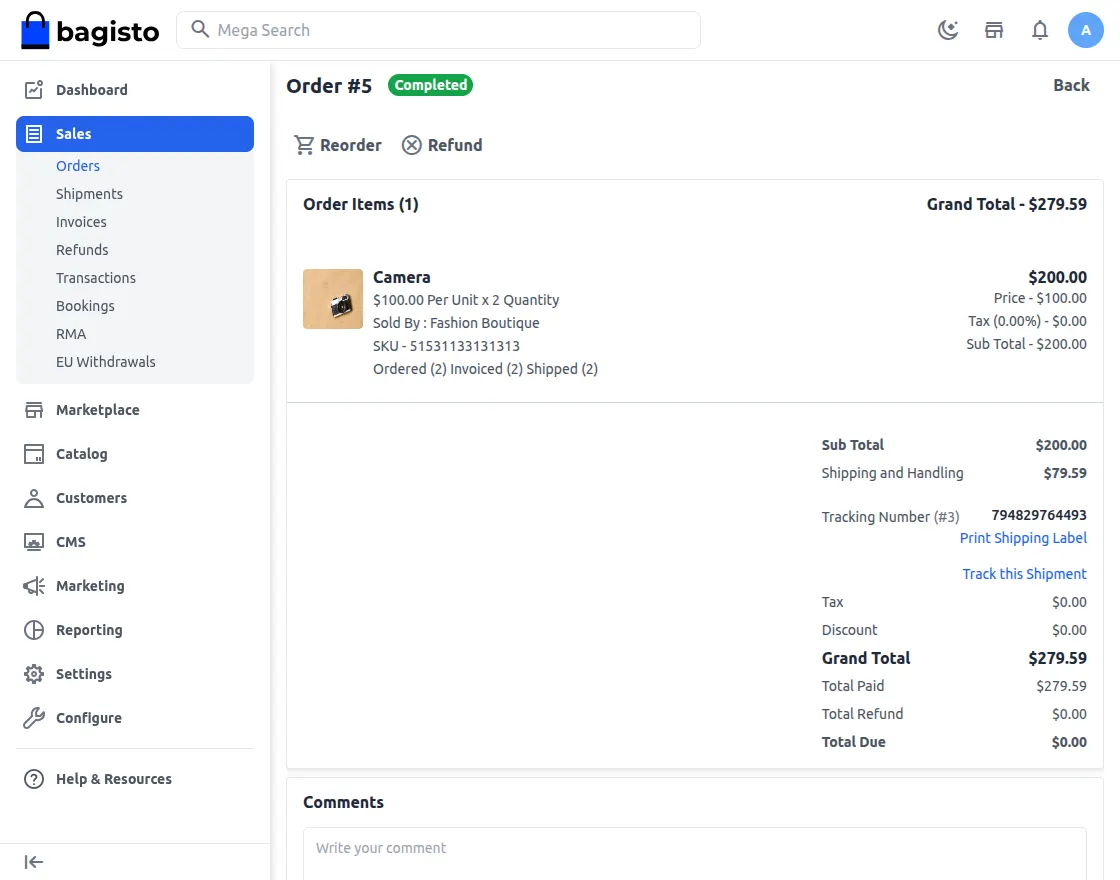
Task: Click Order Items (1) heading
Action: 361,204
